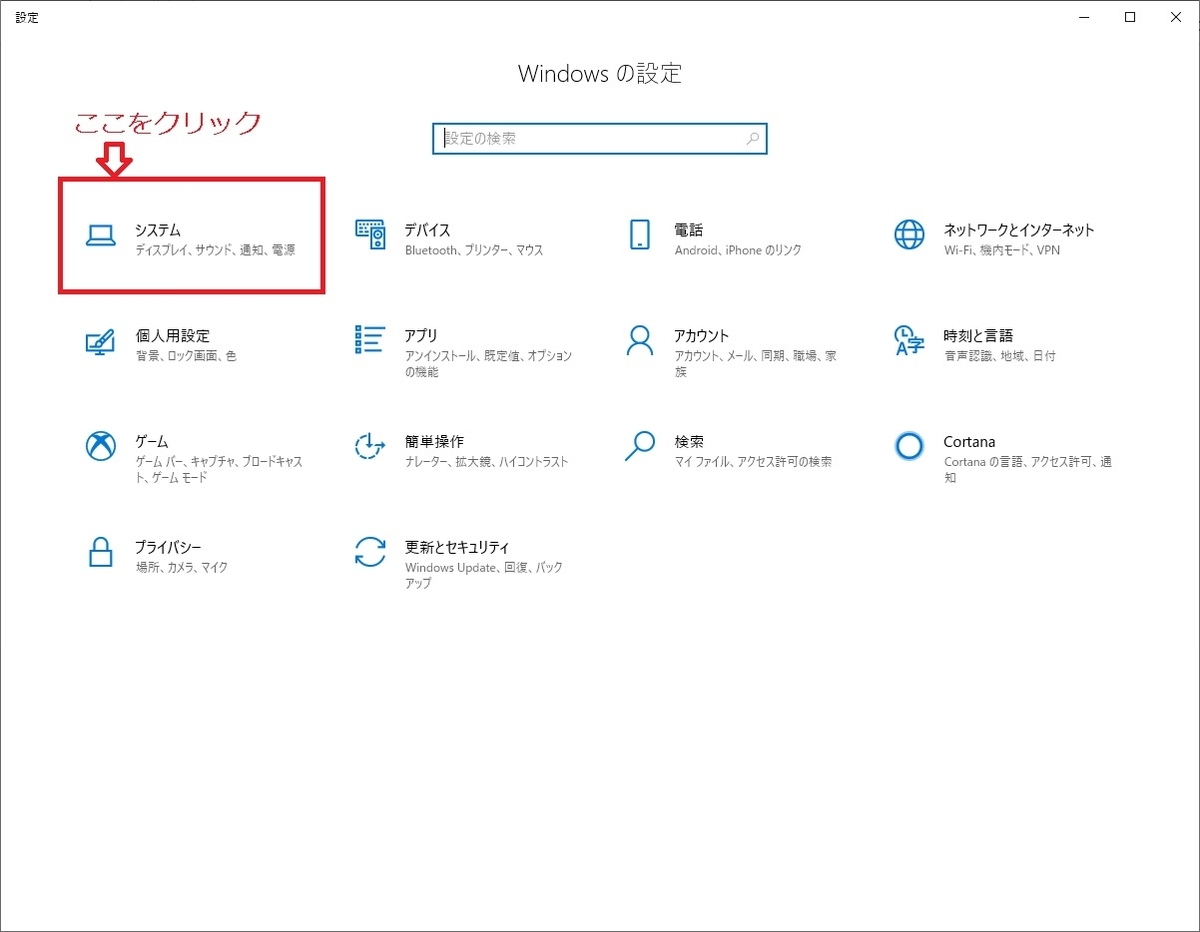Click the search magnifier in 設定の検索 box
The height and width of the screenshot is (932, 1200).
coord(753,139)
